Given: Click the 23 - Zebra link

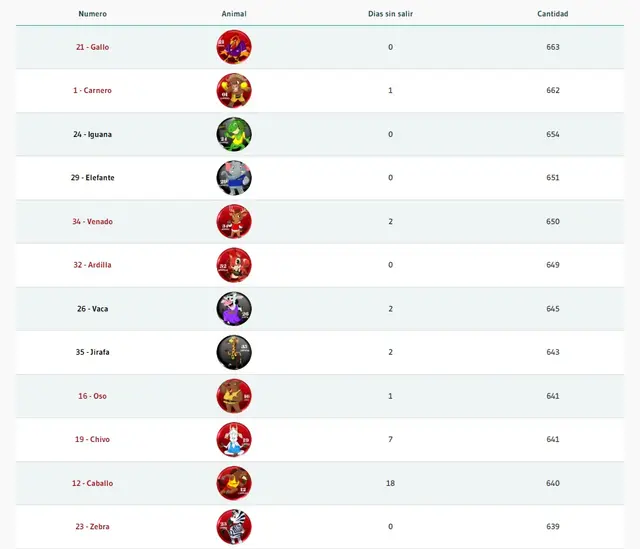Looking at the screenshot, I should tap(93, 527).
